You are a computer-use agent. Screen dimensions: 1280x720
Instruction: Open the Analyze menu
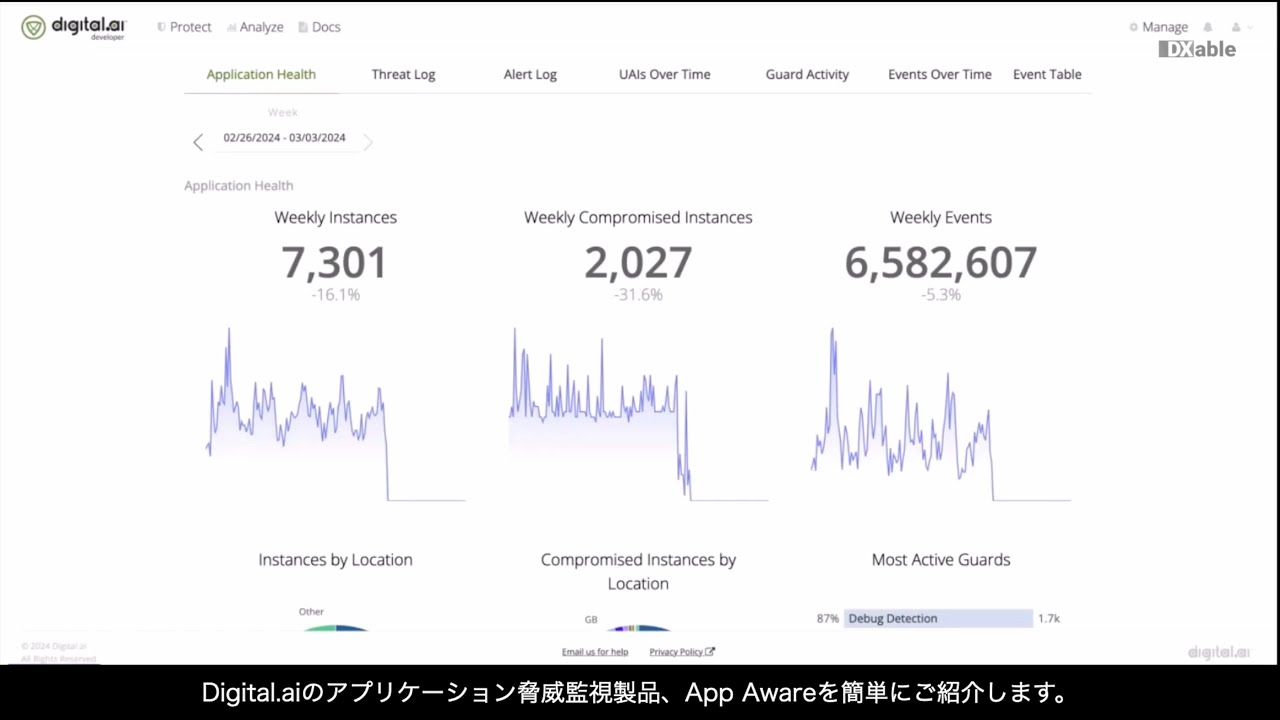(x=255, y=27)
